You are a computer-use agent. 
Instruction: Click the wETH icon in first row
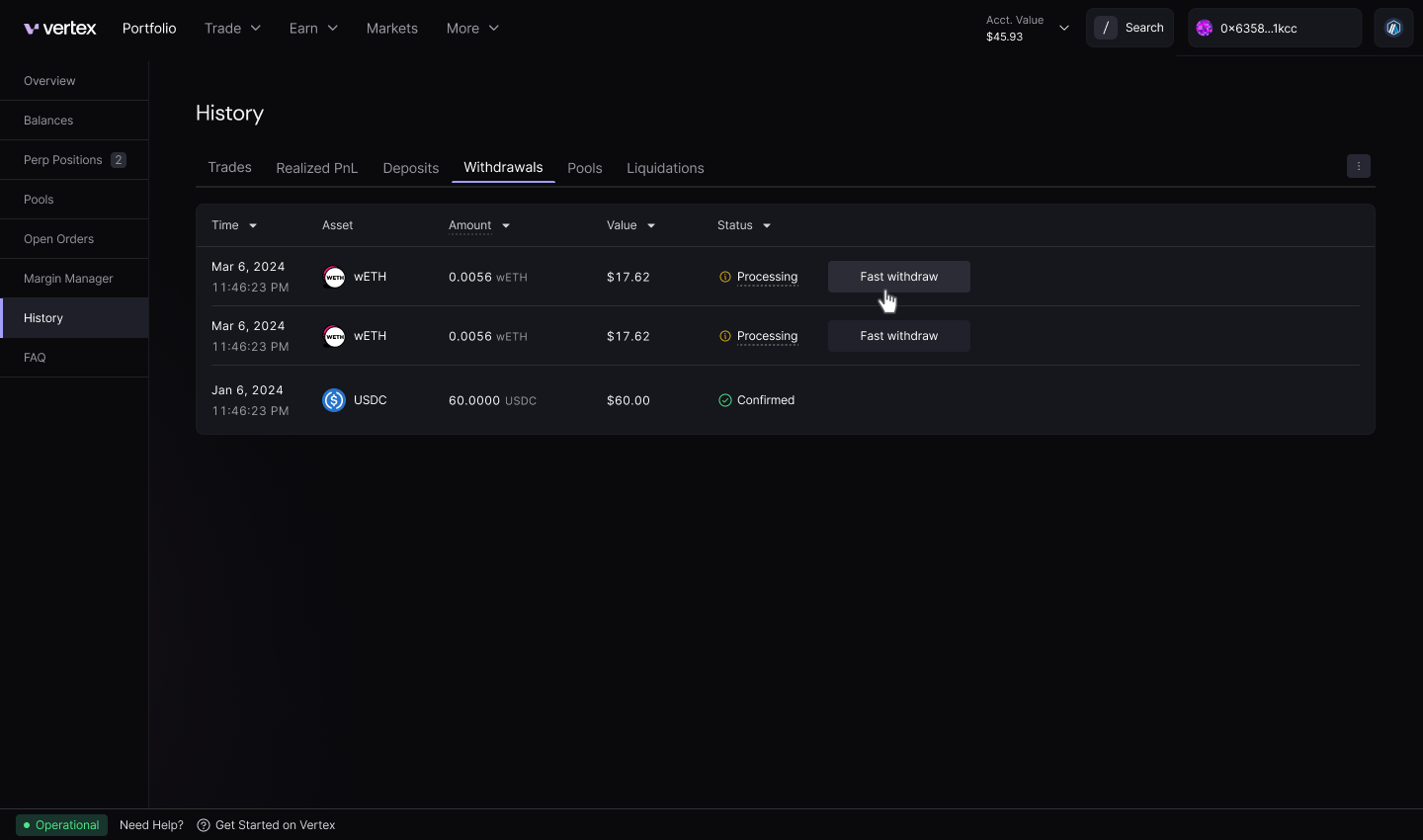(335, 277)
